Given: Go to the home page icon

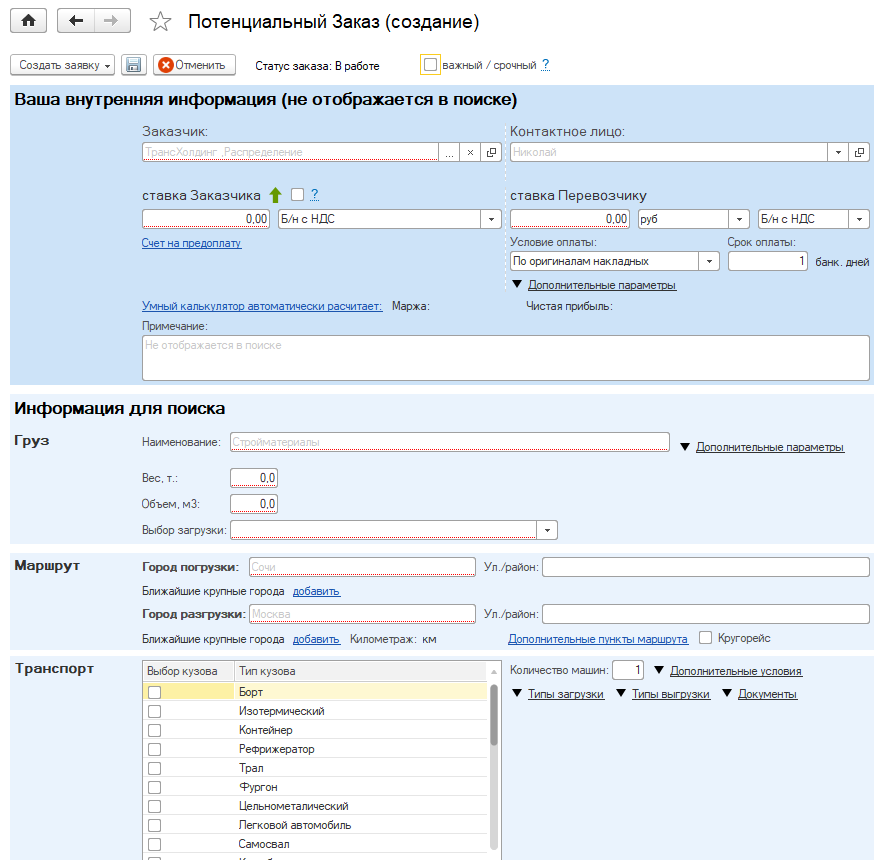Looking at the screenshot, I should tap(28, 21).
